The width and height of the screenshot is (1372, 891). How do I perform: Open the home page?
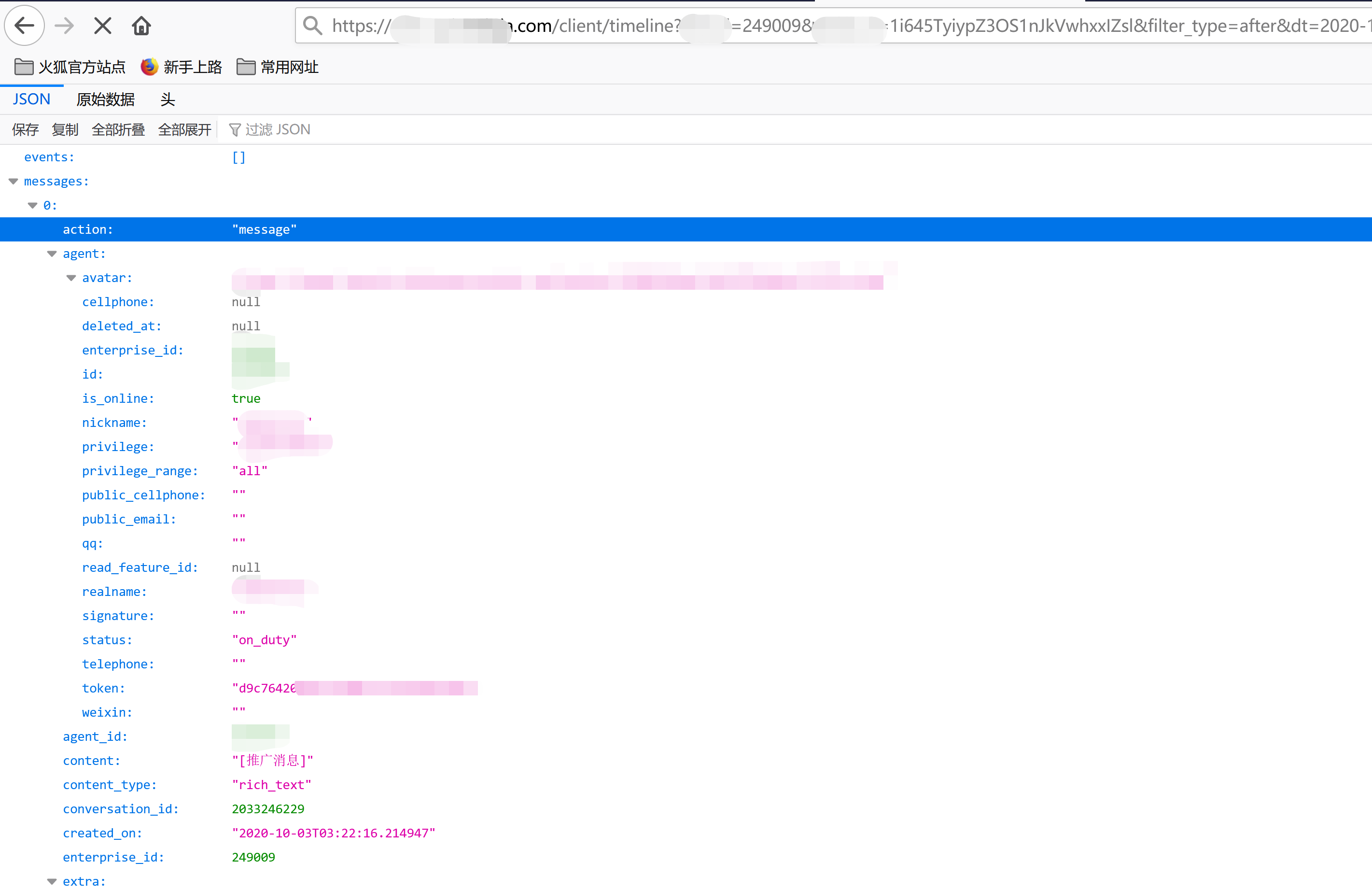pos(141,26)
